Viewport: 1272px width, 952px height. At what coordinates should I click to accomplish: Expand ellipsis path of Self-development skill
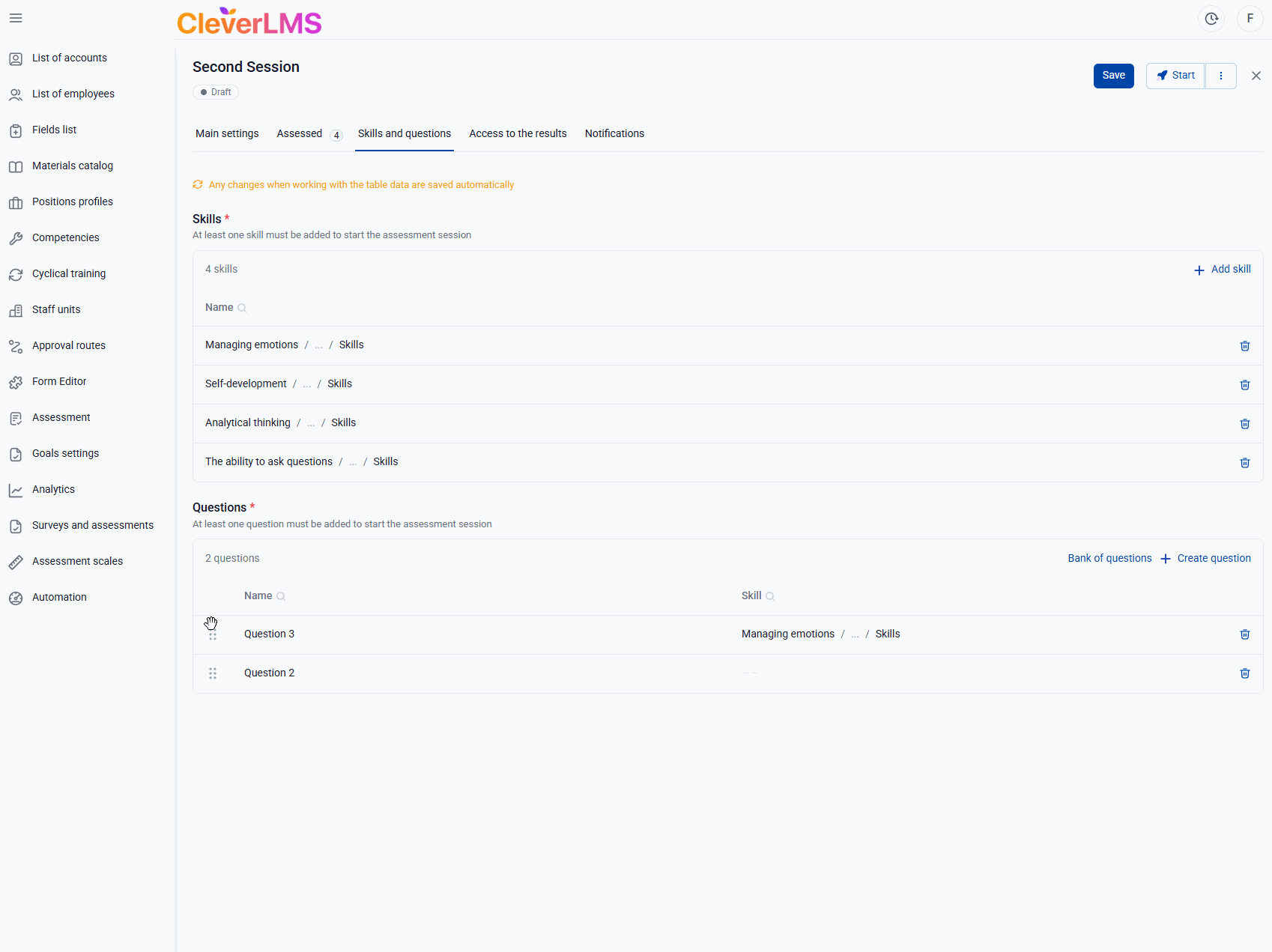[306, 384]
